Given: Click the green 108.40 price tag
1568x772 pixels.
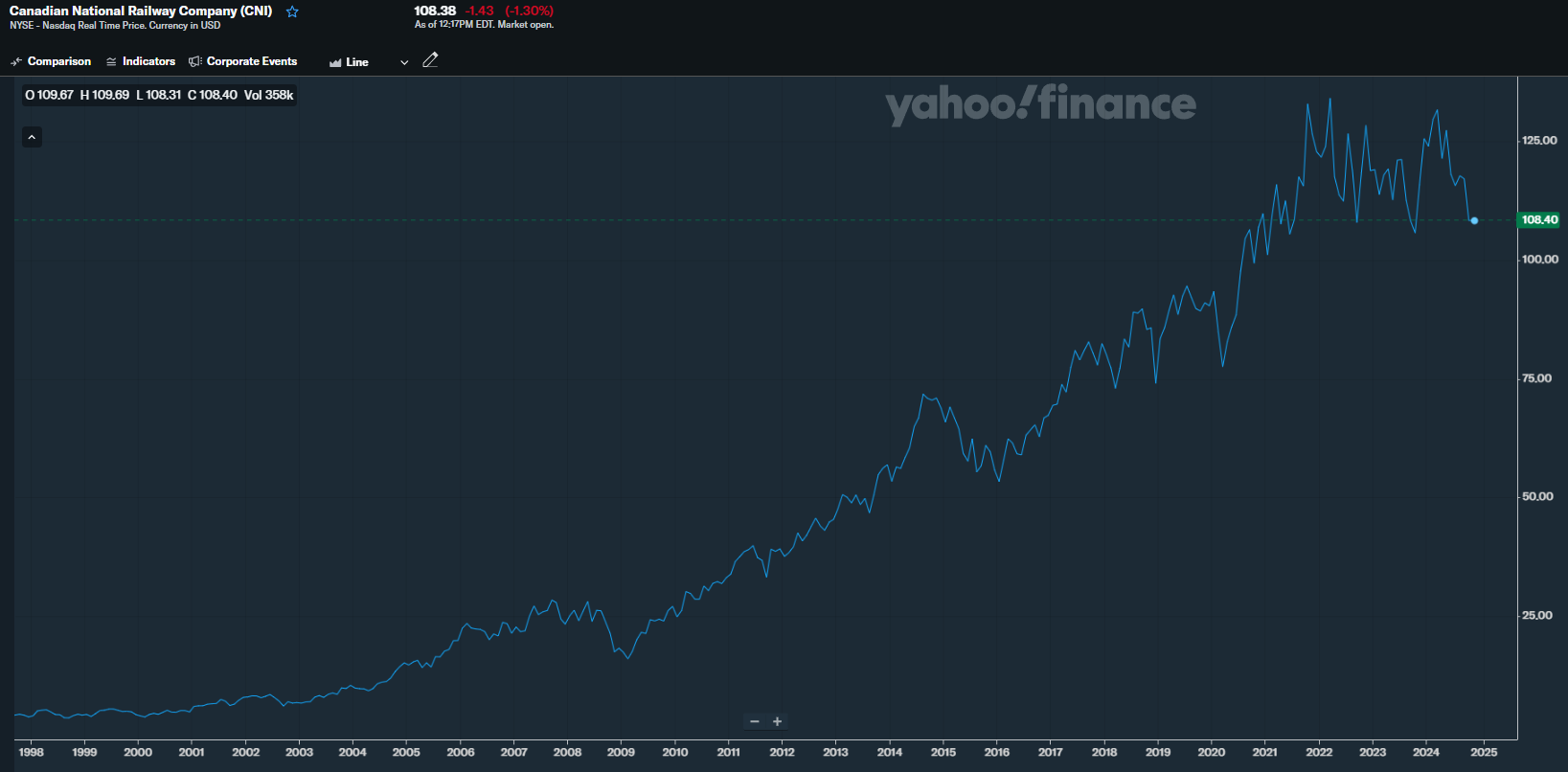Looking at the screenshot, I should pyautogui.click(x=1539, y=220).
